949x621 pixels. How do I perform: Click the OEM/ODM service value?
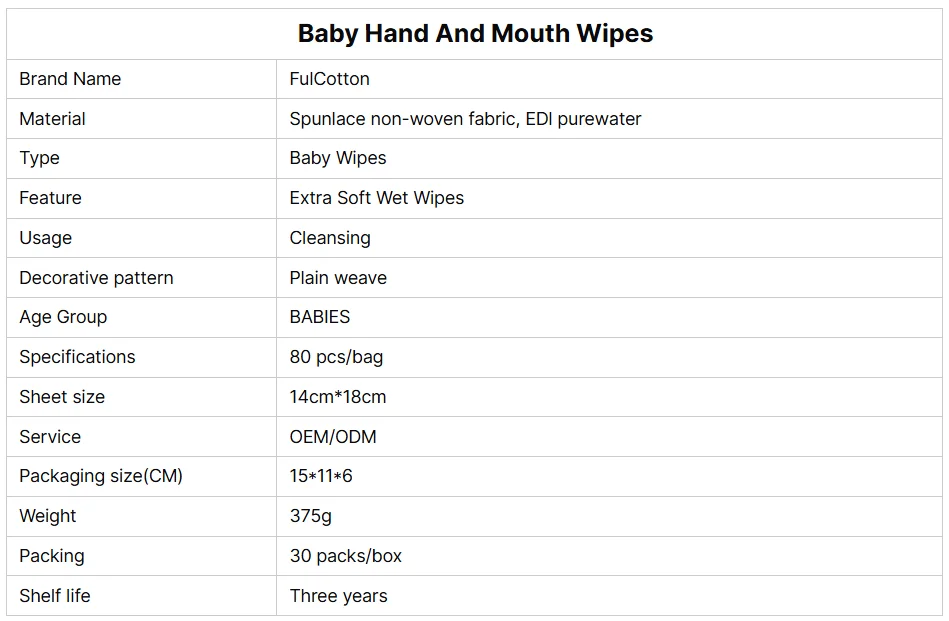point(333,437)
